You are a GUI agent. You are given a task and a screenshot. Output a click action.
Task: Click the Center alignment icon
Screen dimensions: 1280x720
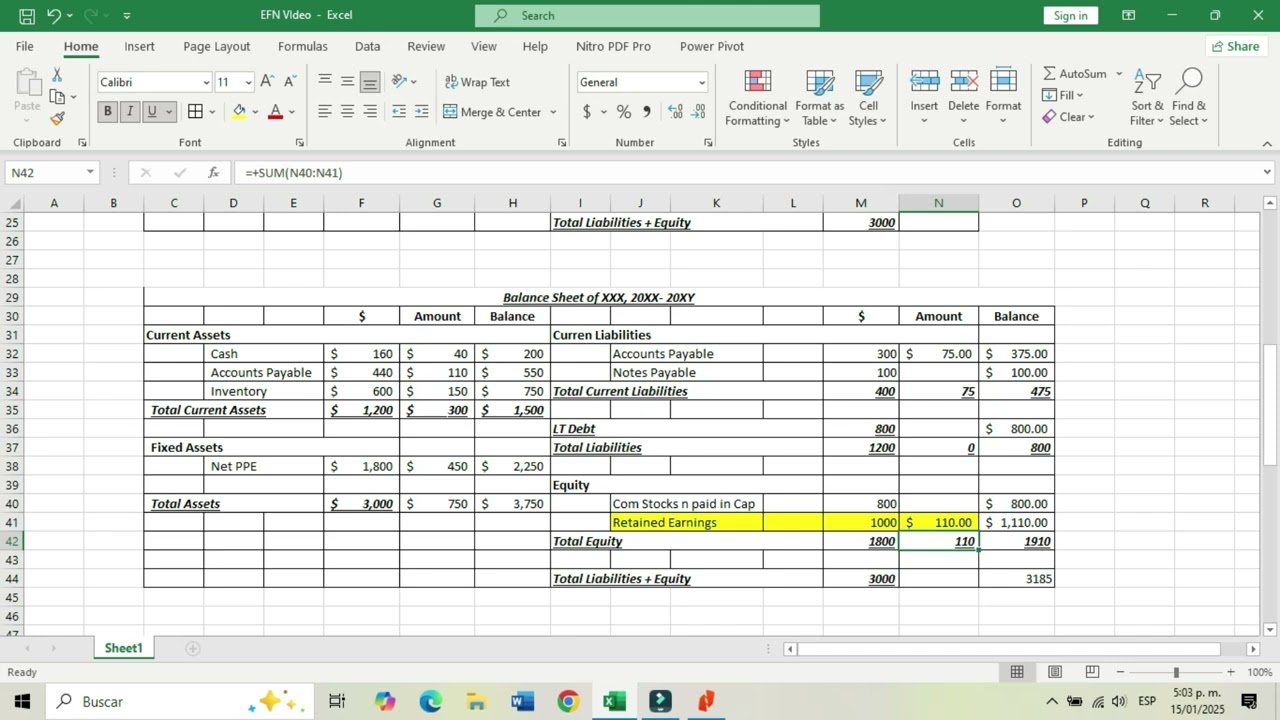347,112
